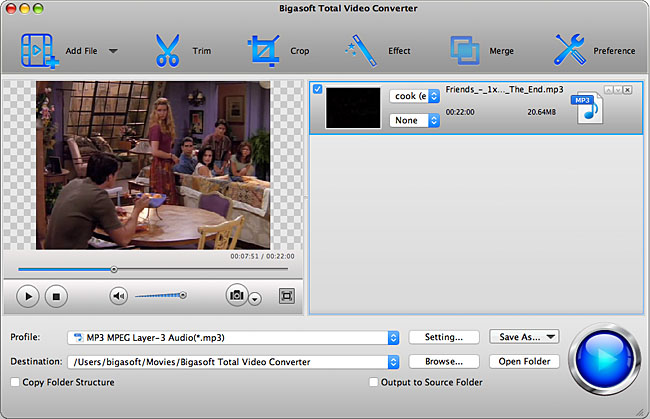The image size is (650, 419).
Task: Click the Merge label
Action: [x=501, y=51]
